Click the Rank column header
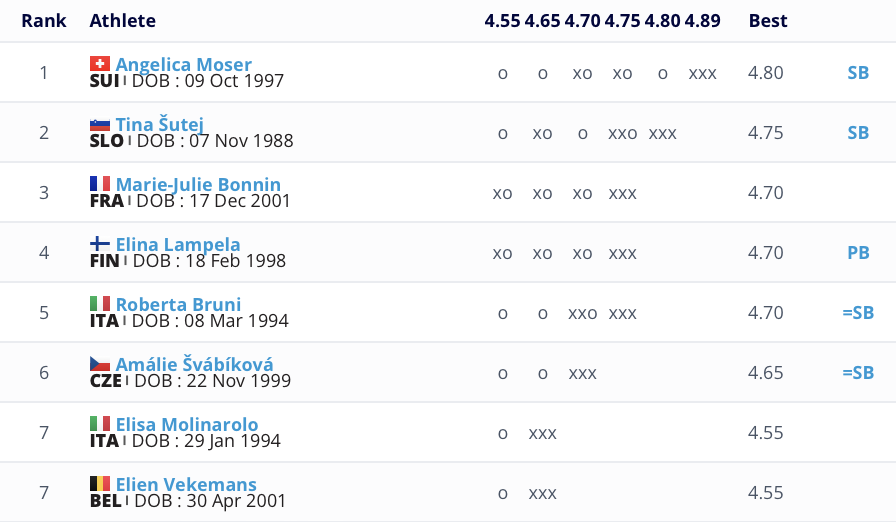Viewport: 896px width, 522px height. point(43,21)
